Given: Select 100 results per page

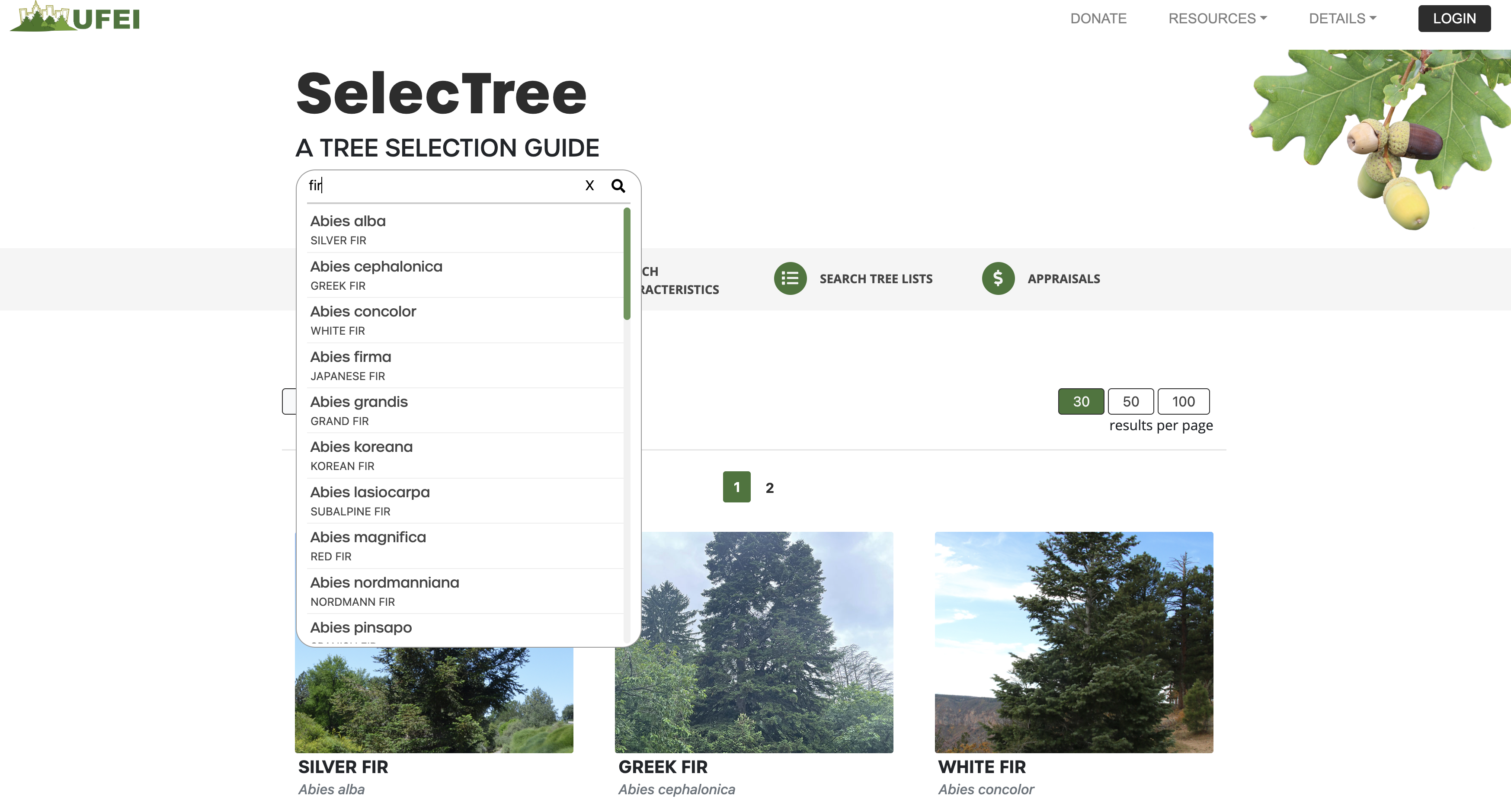Looking at the screenshot, I should (1183, 401).
